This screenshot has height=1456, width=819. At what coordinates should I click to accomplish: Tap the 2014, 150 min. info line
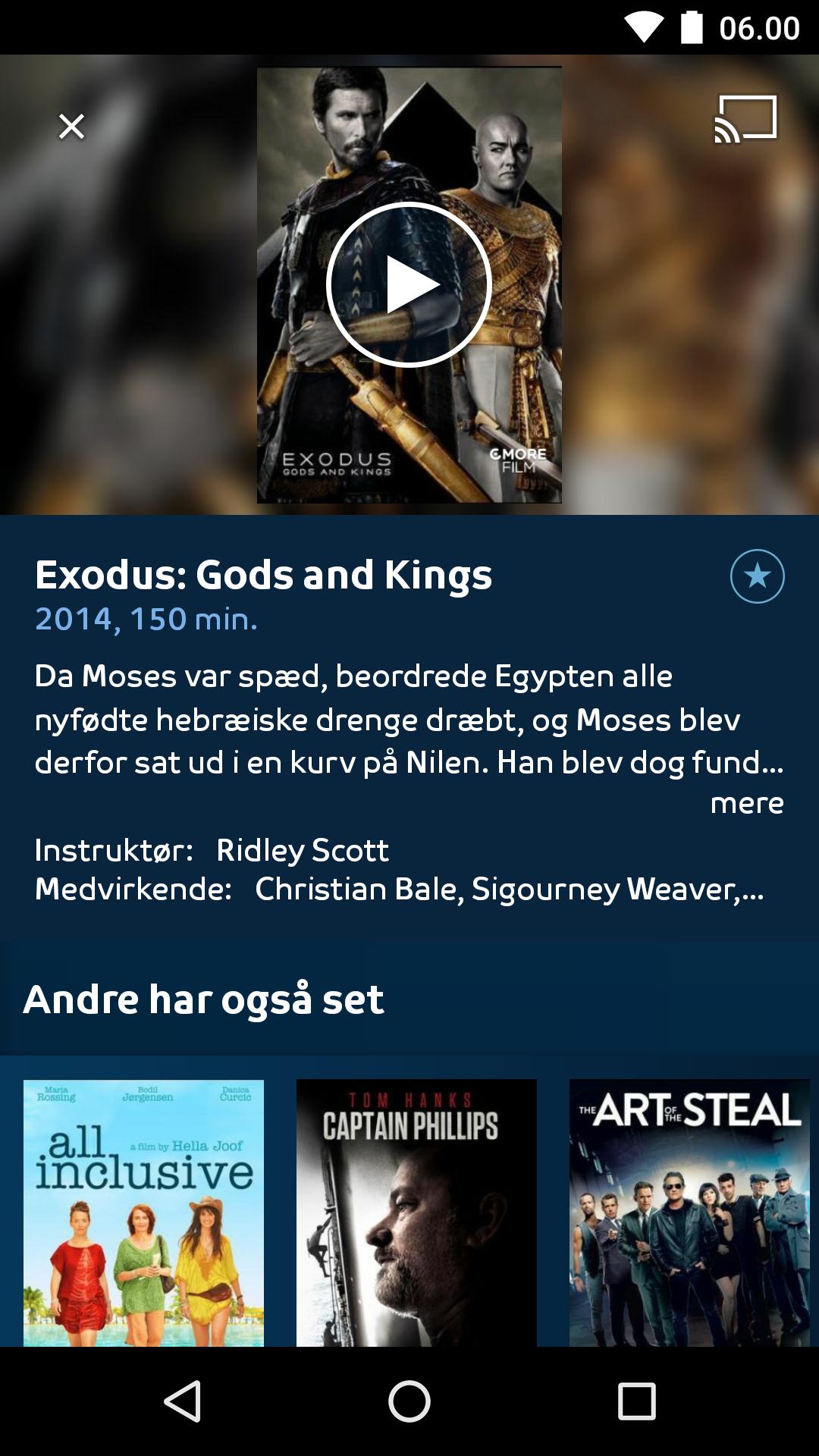146,620
